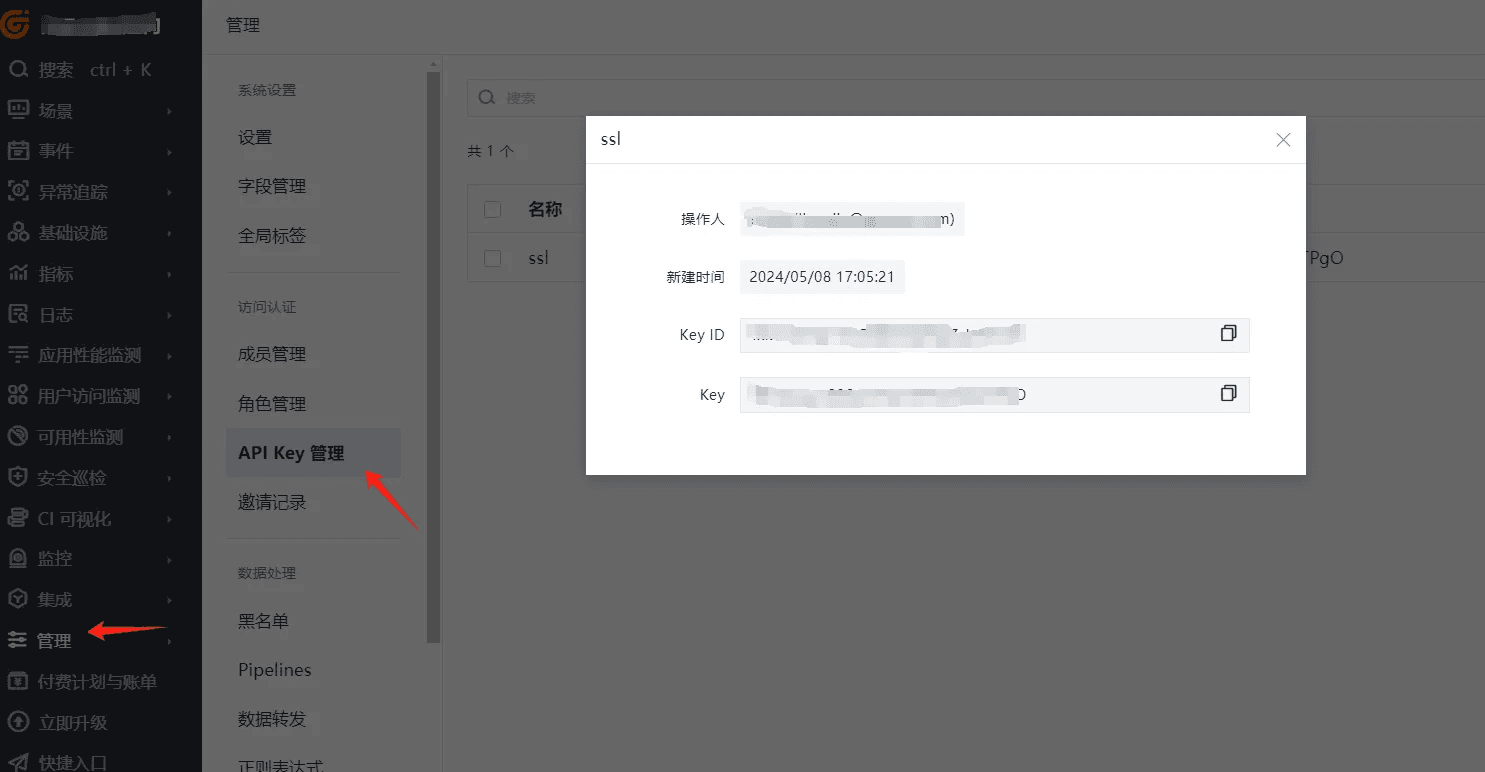Click the 可用性监测 icon

click(x=18, y=437)
